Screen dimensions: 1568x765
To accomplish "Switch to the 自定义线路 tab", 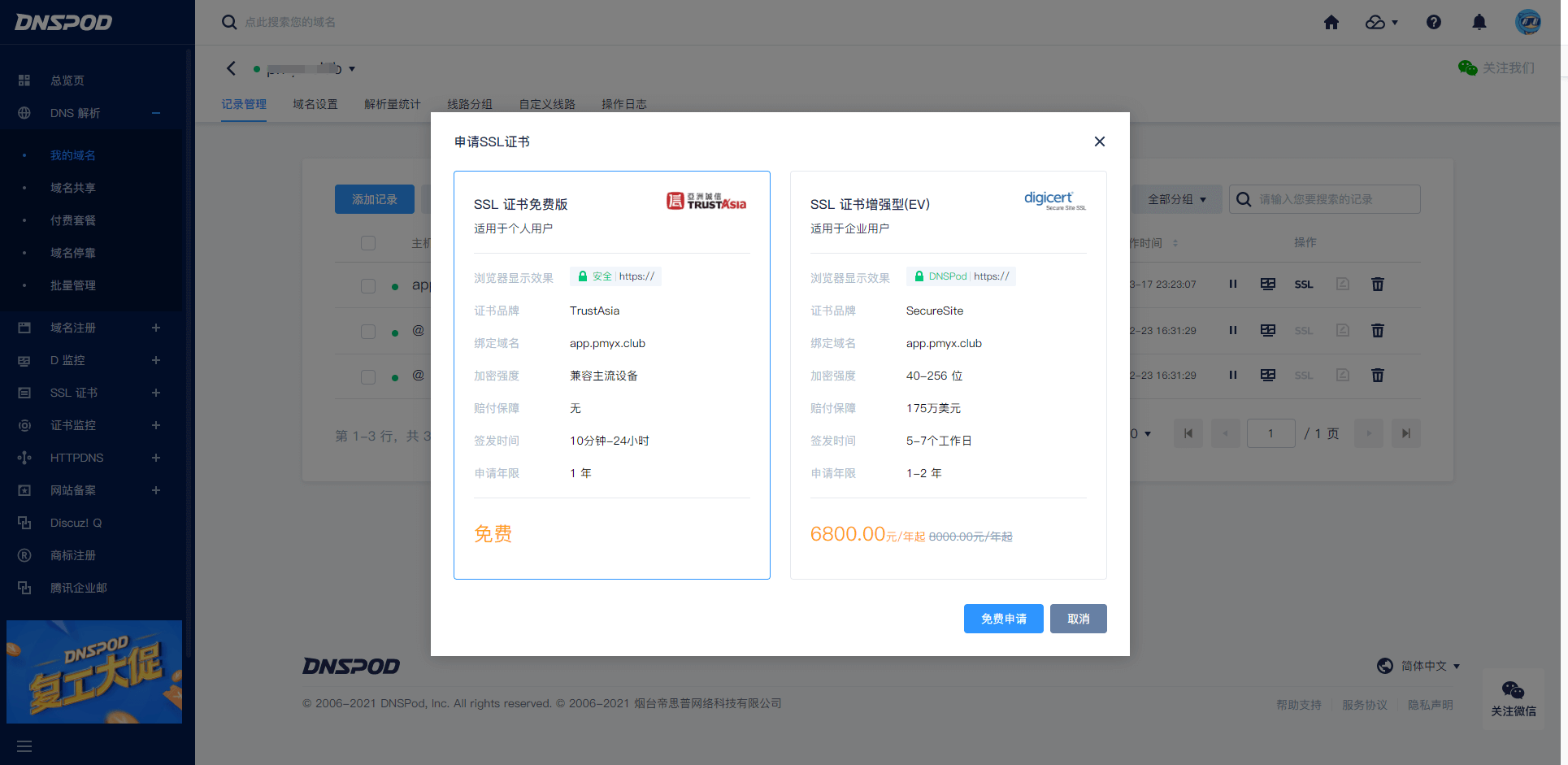I will (547, 104).
